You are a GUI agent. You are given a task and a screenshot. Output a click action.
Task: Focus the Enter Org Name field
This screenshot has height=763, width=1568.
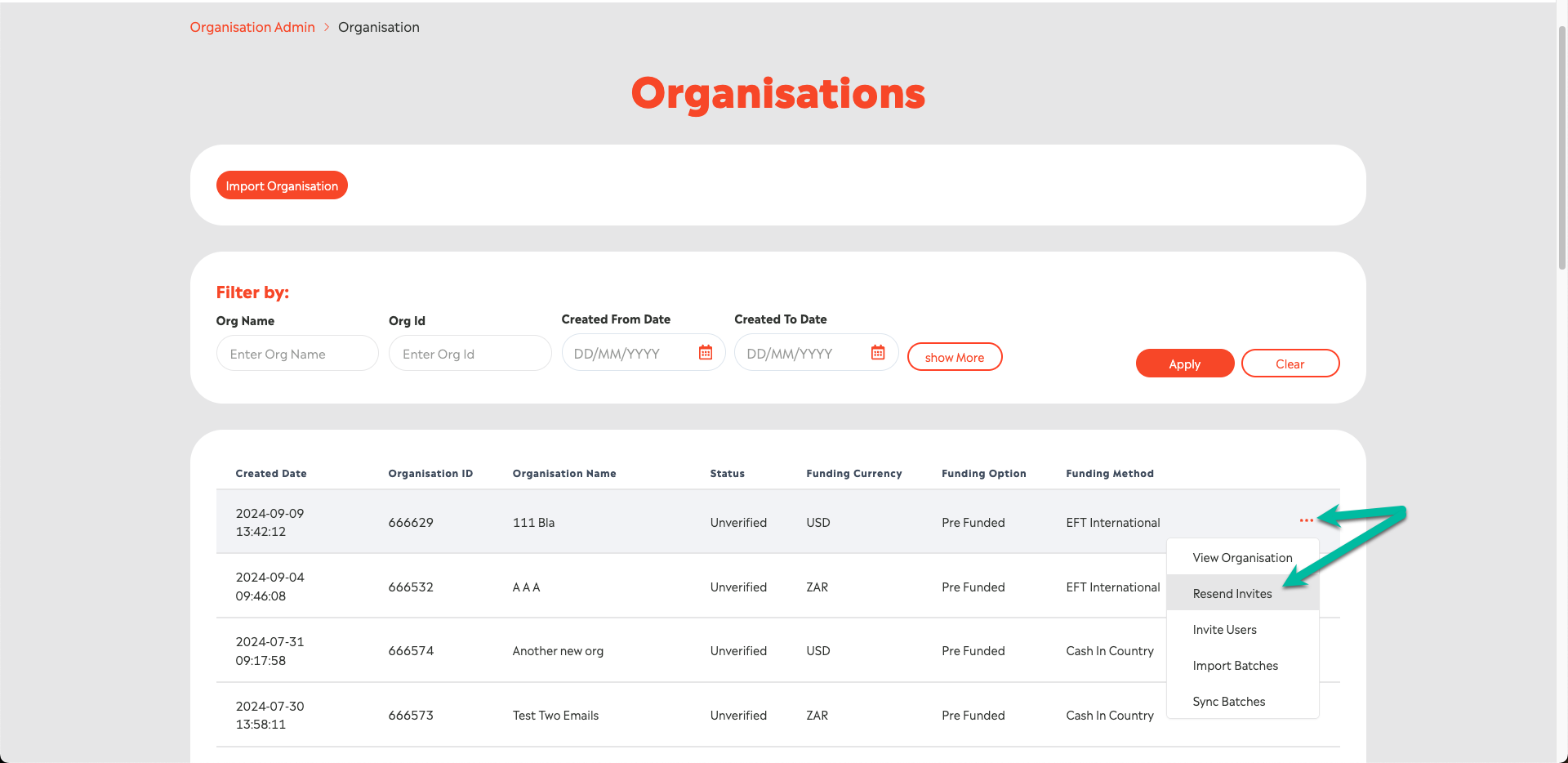pyautogui.click(x=297, y=354)
